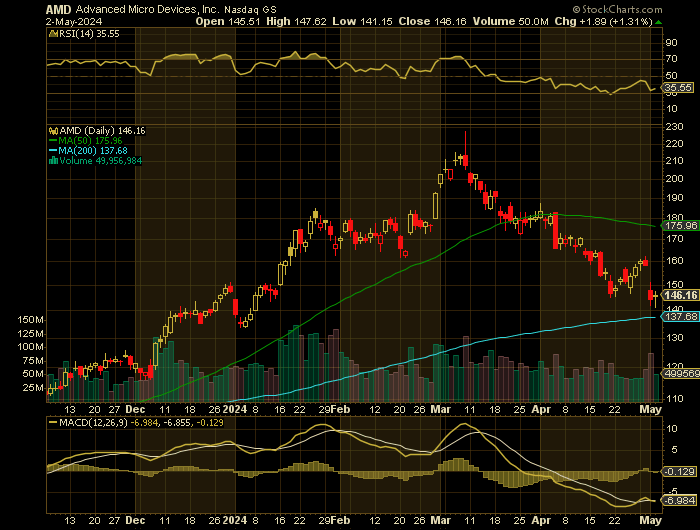Click the MA(200) 137.68 legend text

93,151
